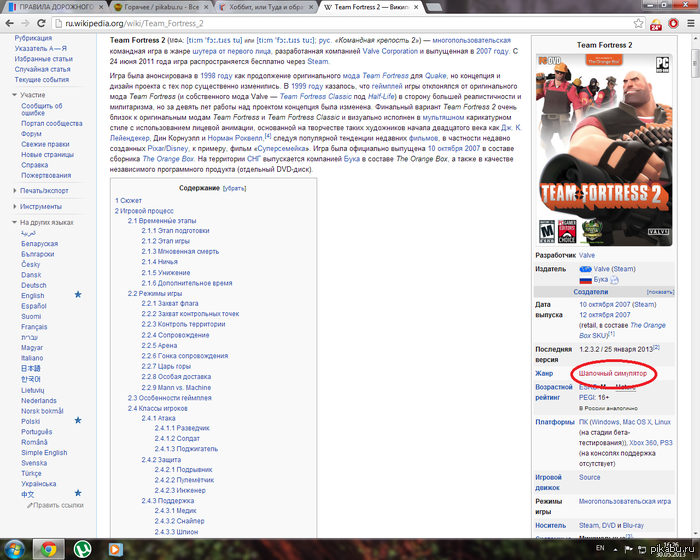Click the Team Fortress 2 box cover image
Screen dimensions: 700x560
[604, 150]
